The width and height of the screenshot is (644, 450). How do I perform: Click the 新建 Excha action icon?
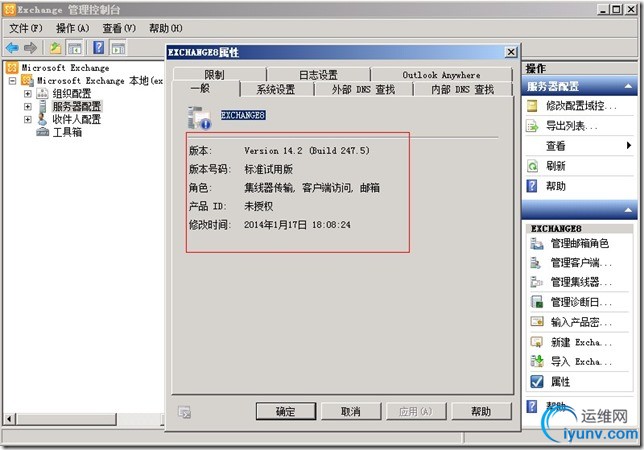coord(537,342)
